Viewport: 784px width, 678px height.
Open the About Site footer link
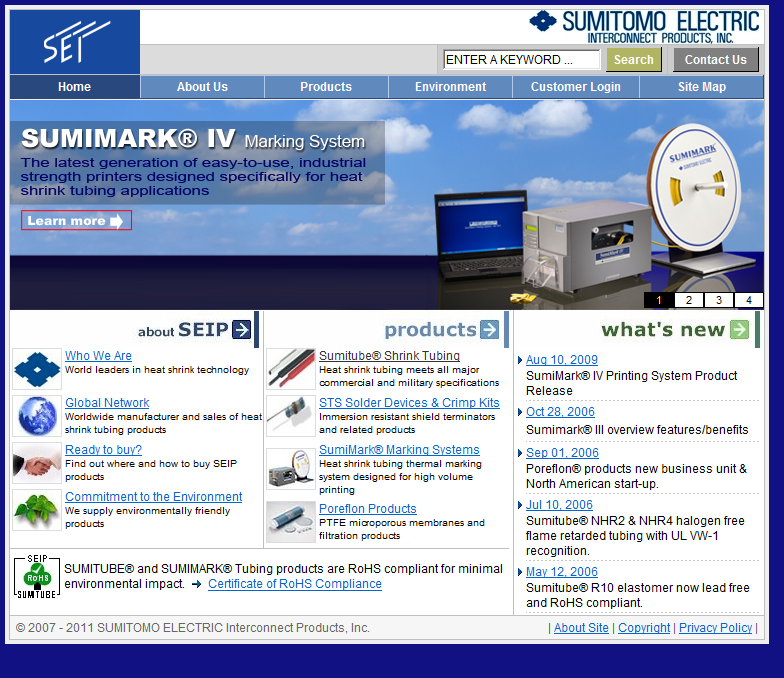click(x=581, y=628)
